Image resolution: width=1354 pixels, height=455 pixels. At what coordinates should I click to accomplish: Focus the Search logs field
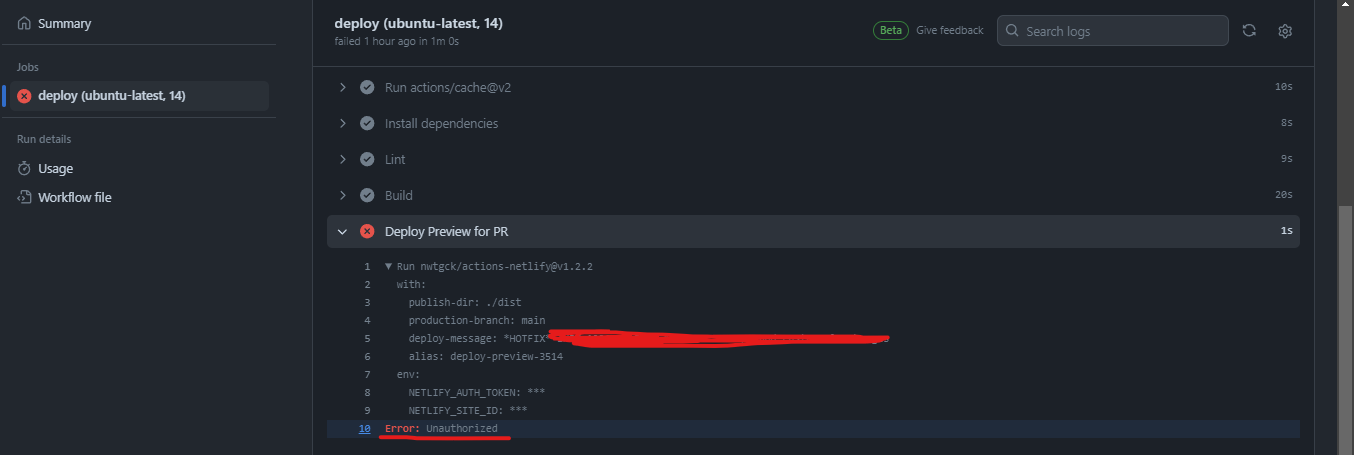1112,31
